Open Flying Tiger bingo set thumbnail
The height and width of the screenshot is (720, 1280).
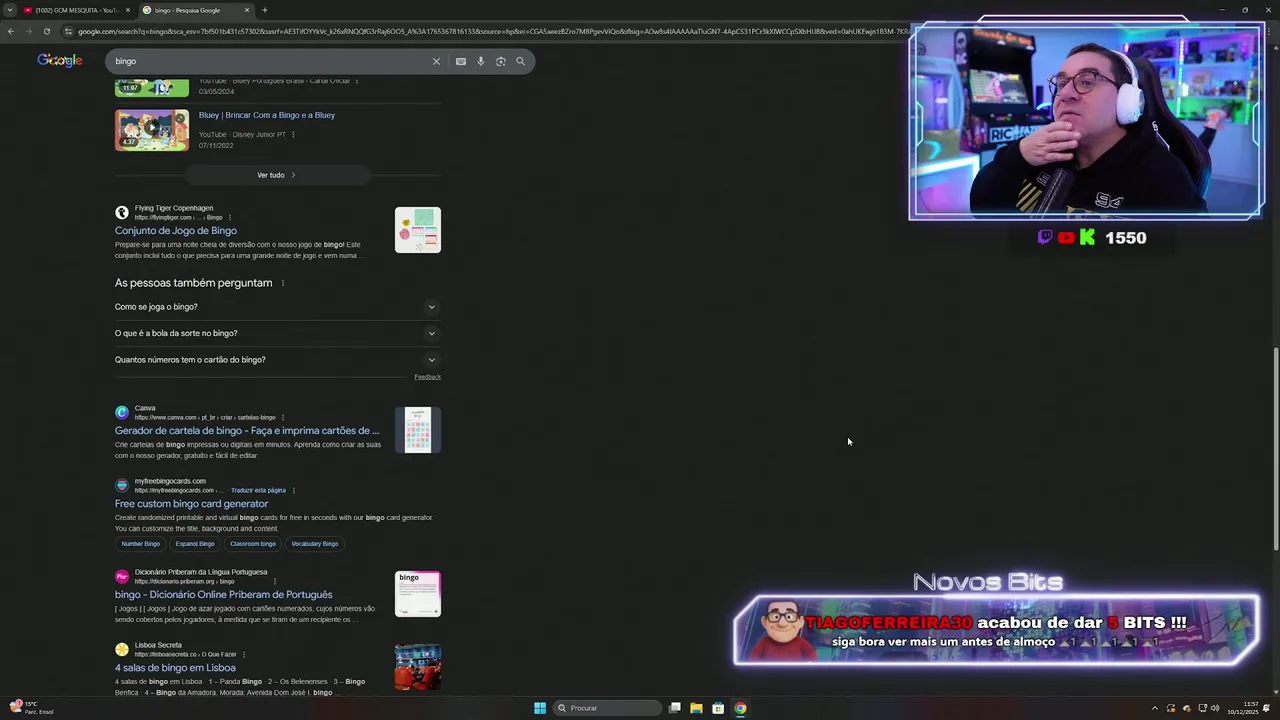coord(418,230)
